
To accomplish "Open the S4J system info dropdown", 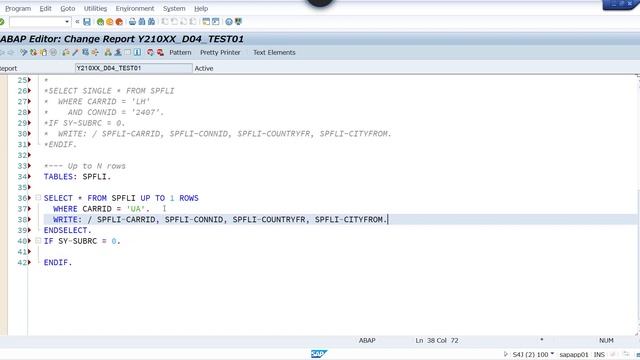I will coord(552,354).
